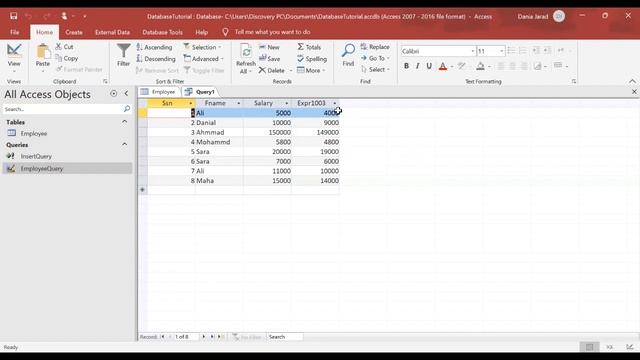This screenshot has width=640, height=360.
Task: Switch to the Employee document tab
Action: 159,92
